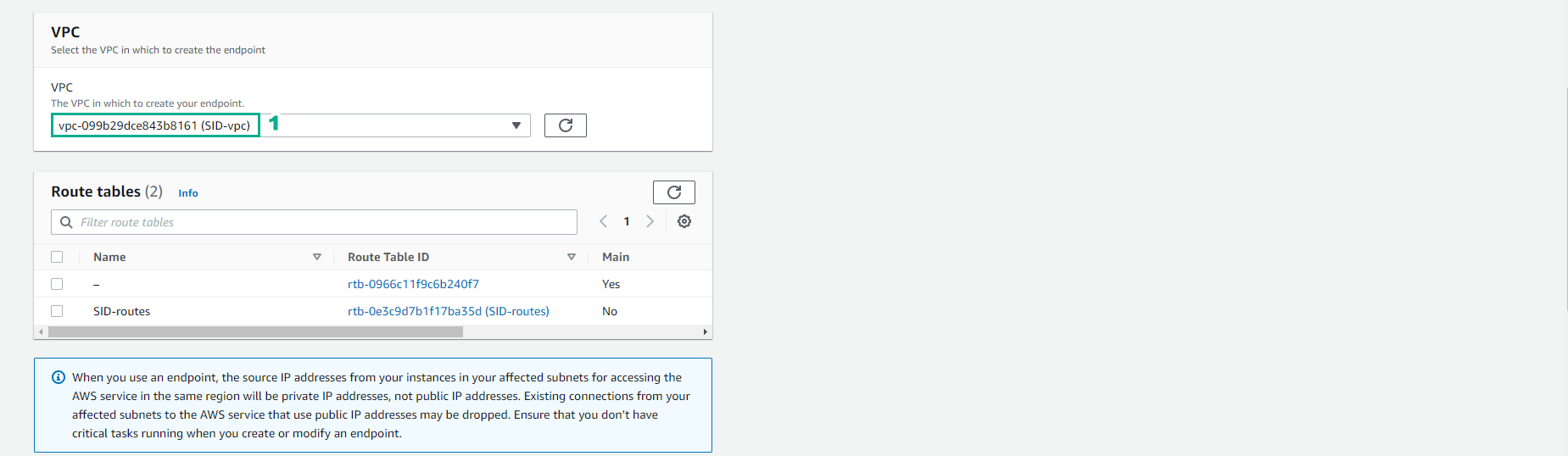Refresh the route tables list

point(673,192)
